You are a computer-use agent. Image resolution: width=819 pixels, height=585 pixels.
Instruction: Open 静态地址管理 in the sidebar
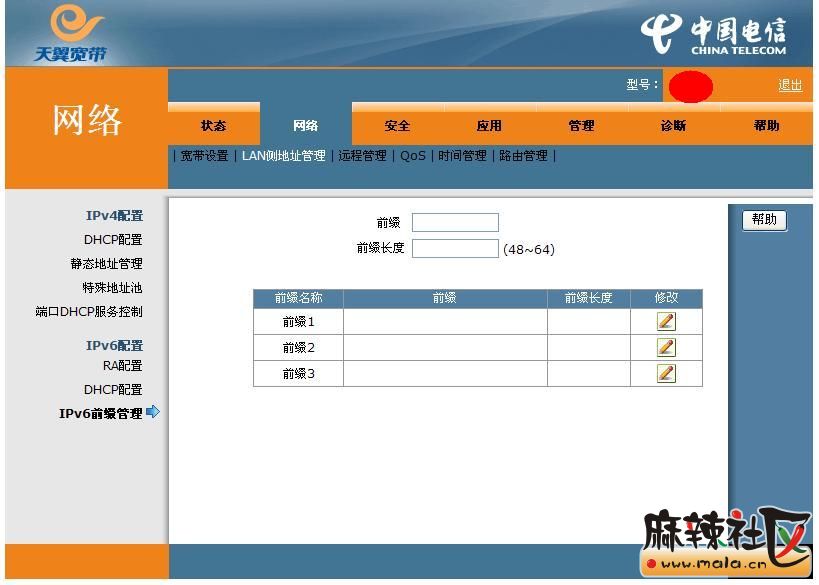pos(106,264)
